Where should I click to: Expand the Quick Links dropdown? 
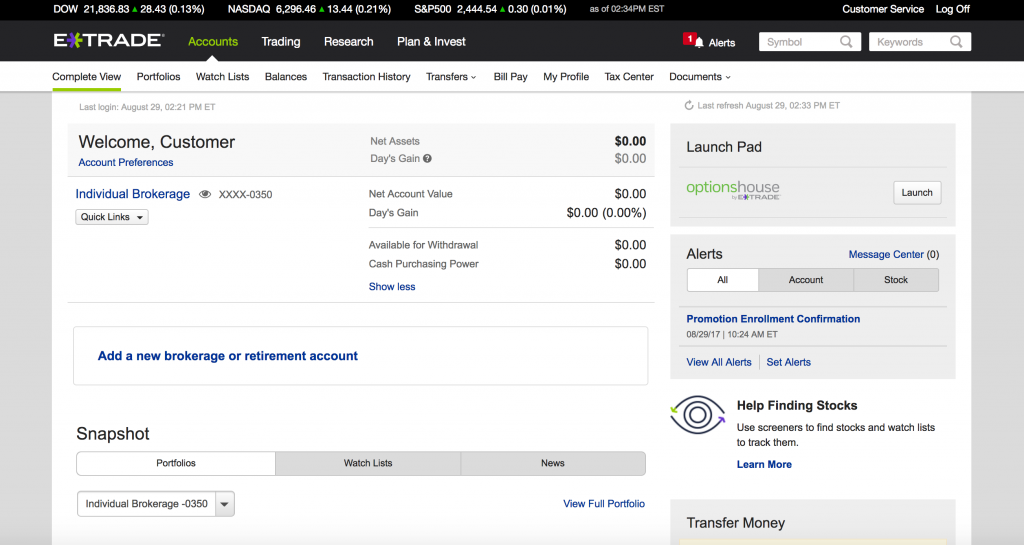point(112,217)
